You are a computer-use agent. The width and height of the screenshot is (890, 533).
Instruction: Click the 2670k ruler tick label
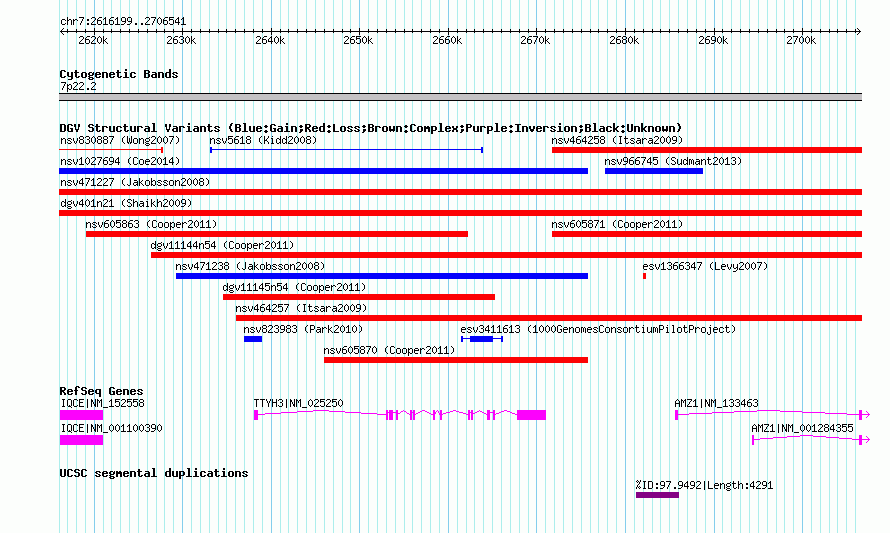click(x=535, y=41)
